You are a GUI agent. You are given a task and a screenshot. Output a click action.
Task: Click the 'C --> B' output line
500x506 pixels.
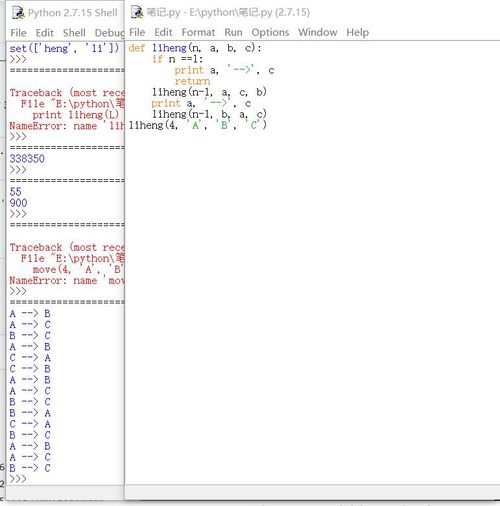click(30, 369)
